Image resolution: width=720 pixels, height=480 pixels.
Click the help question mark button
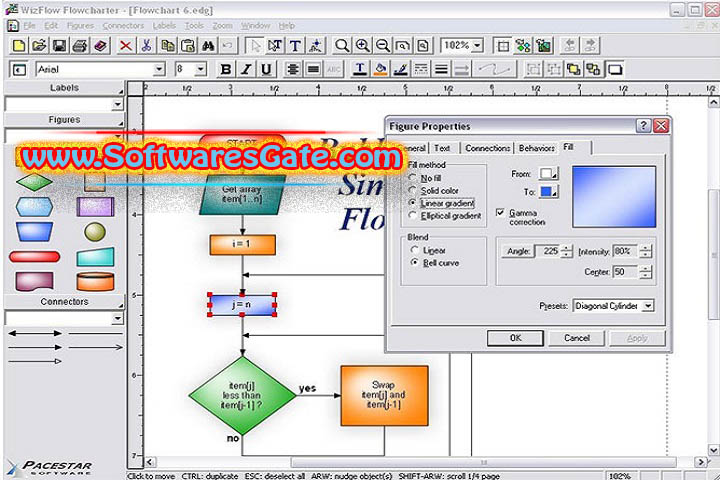pos(643,125)
